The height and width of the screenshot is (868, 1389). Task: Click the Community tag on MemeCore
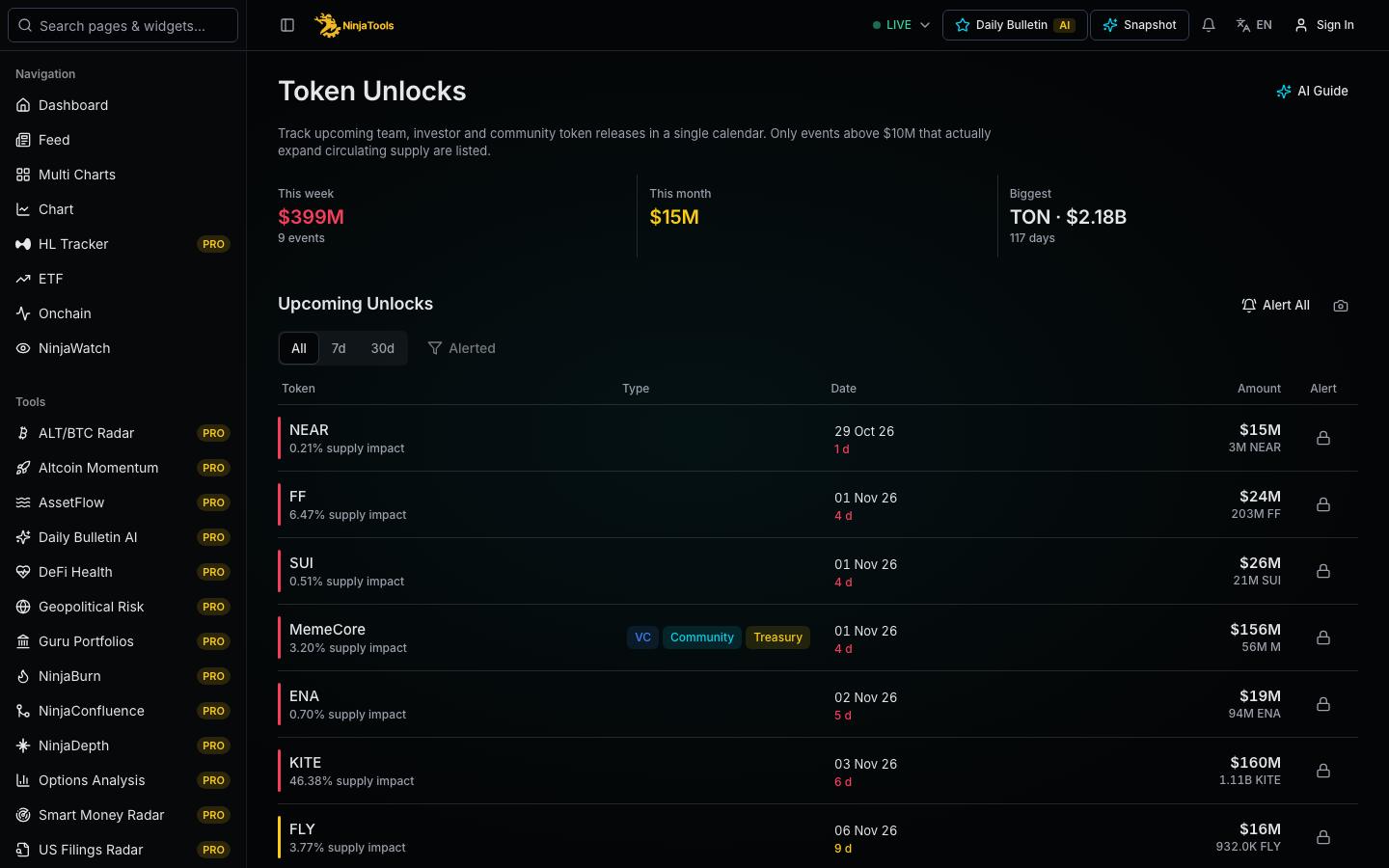click(x=702, y=637)
